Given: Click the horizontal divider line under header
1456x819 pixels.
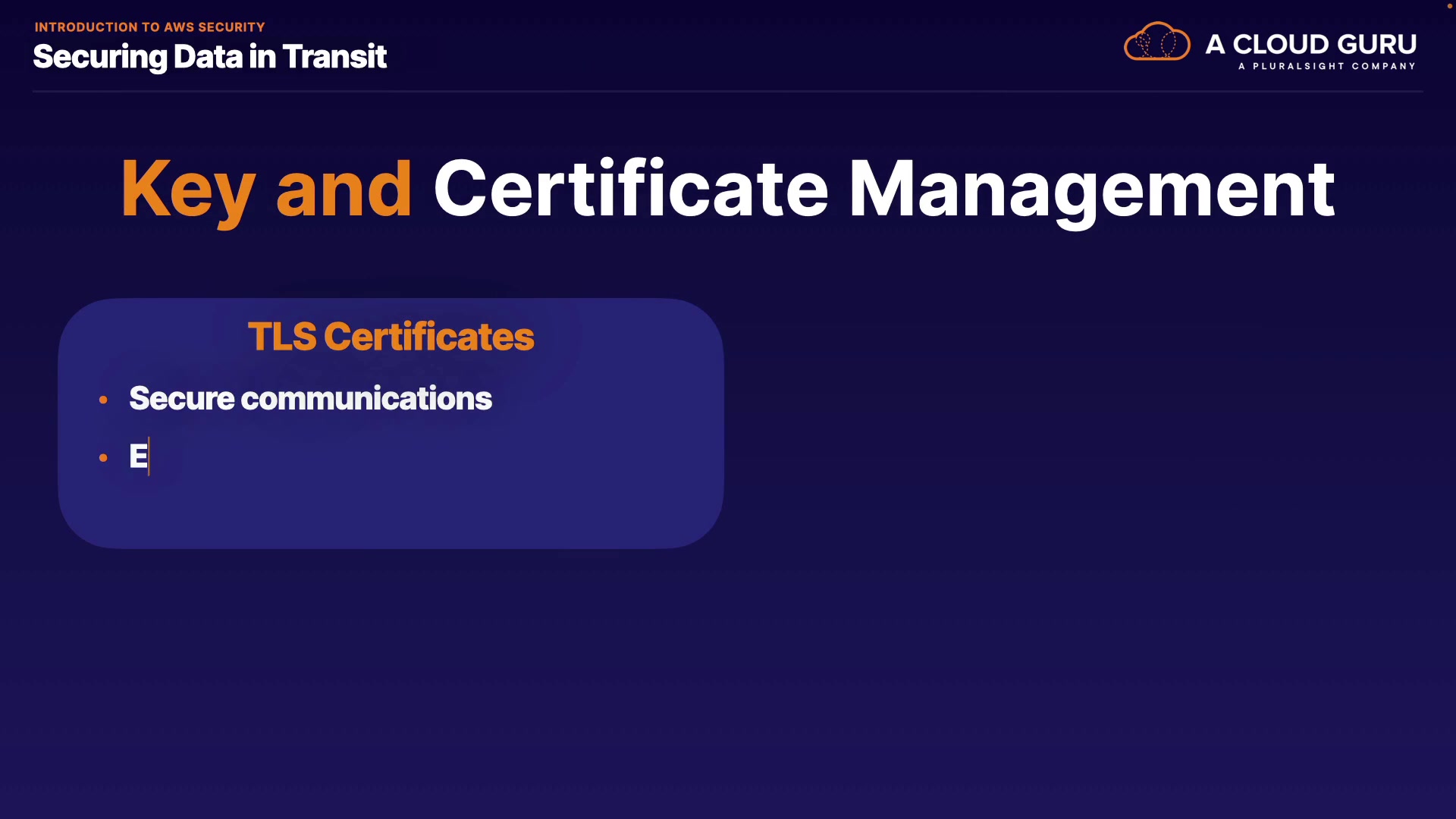Looking at the screenshot, I should click(x=728, y=92).
